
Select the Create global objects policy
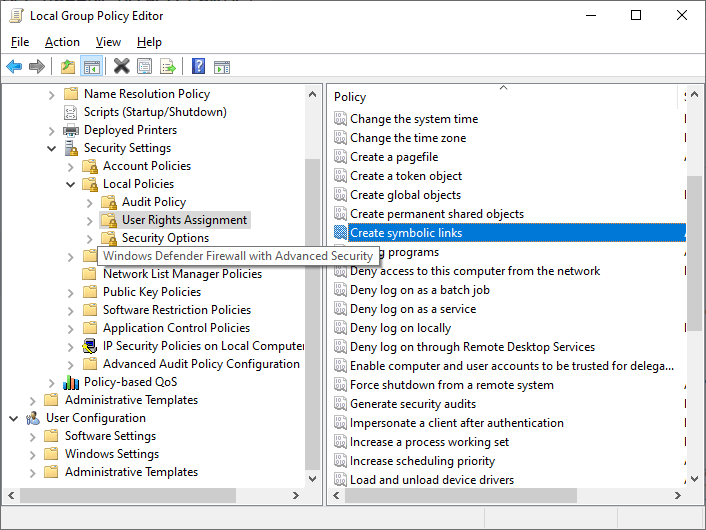pyautogui.click(x=405, y=195)
